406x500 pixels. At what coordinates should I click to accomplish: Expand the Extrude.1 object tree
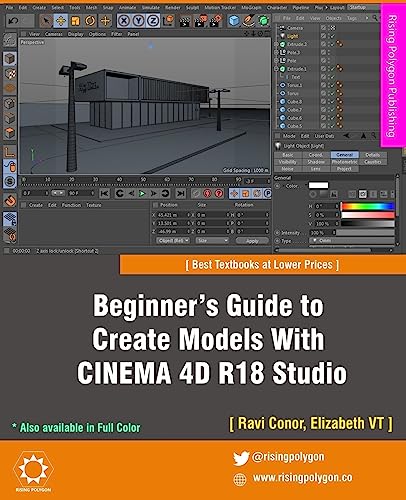point(277,69)
